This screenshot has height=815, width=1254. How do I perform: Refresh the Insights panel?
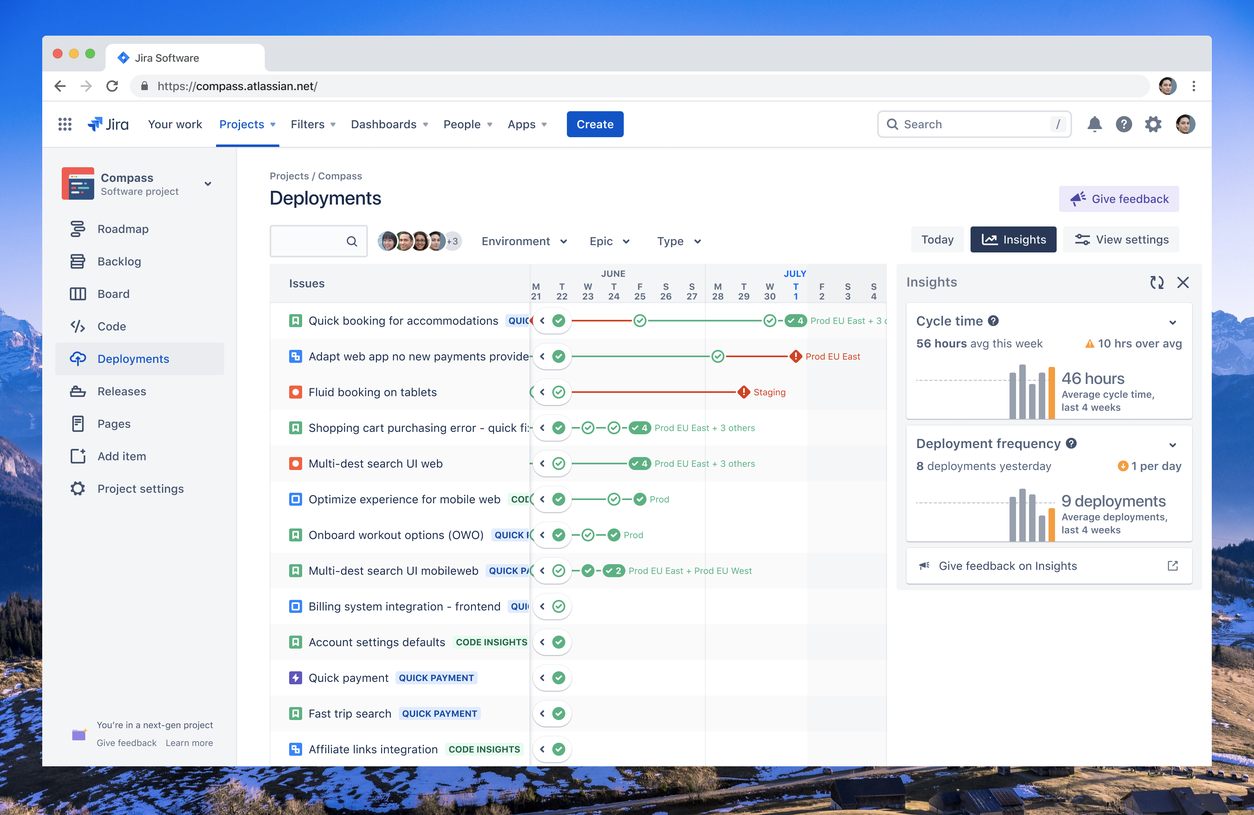[x=1157, y=282]
